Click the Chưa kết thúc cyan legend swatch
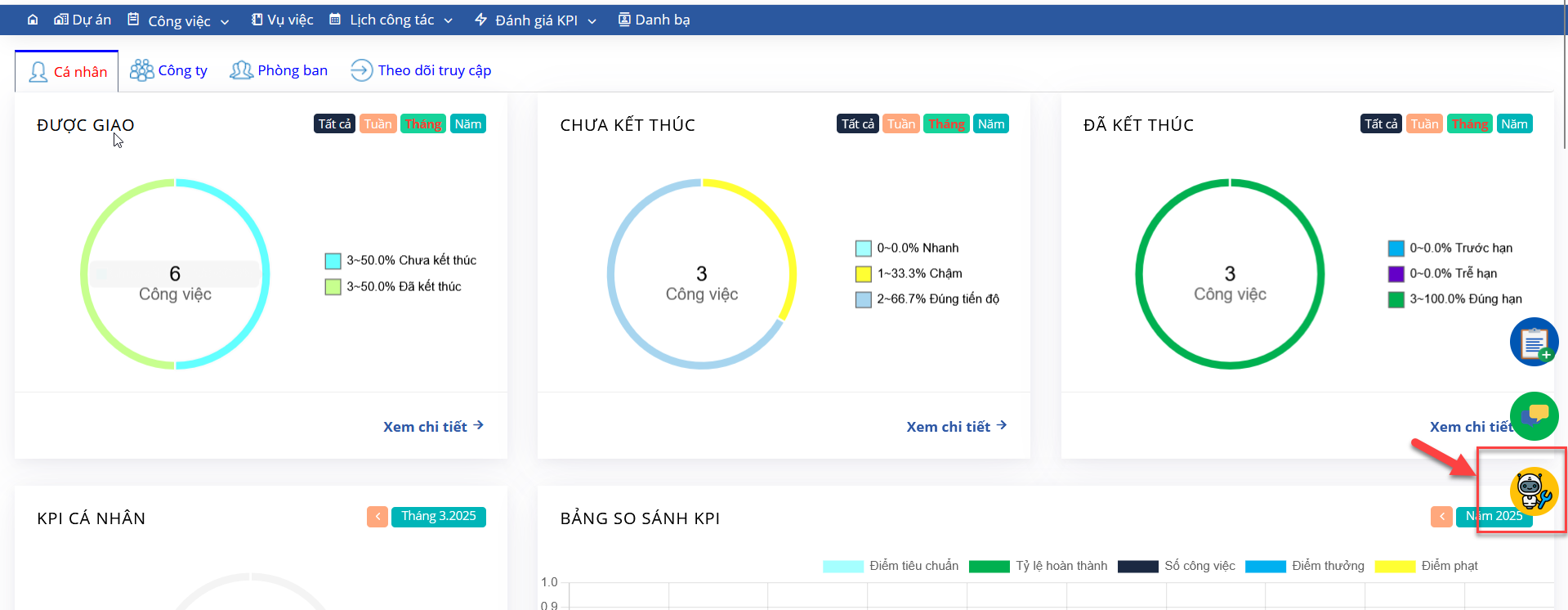This screenshot has width=1568, height=610. pyautogui.click(x=333, y=261)
